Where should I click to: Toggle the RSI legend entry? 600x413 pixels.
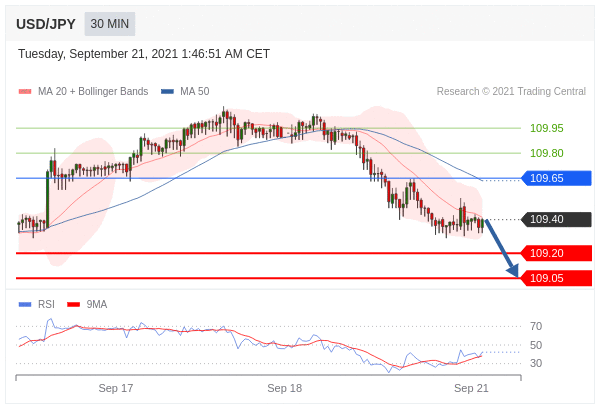[37, 304]
